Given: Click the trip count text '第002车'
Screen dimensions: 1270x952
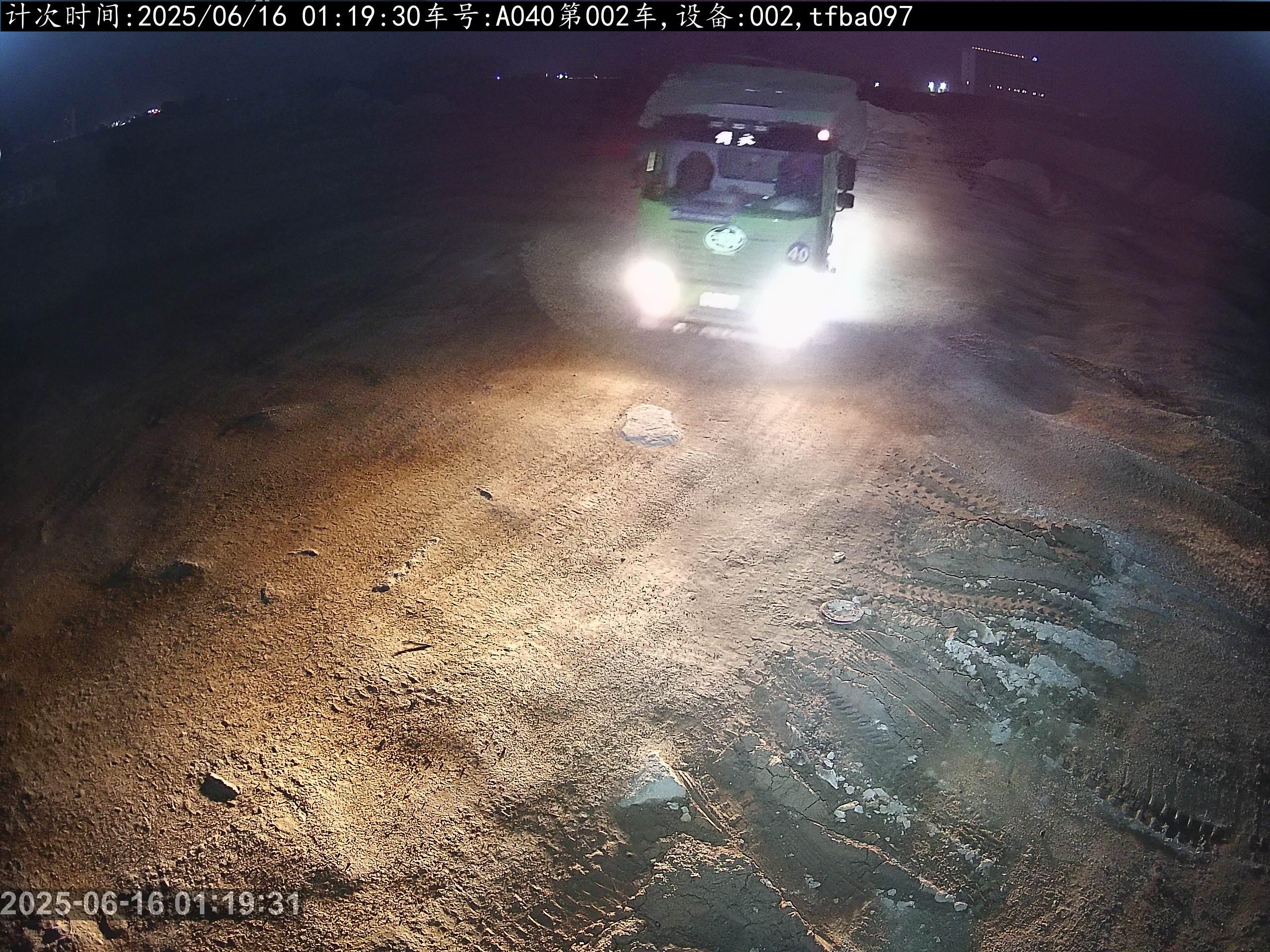Looking at the screenshot, I should 609,17.
